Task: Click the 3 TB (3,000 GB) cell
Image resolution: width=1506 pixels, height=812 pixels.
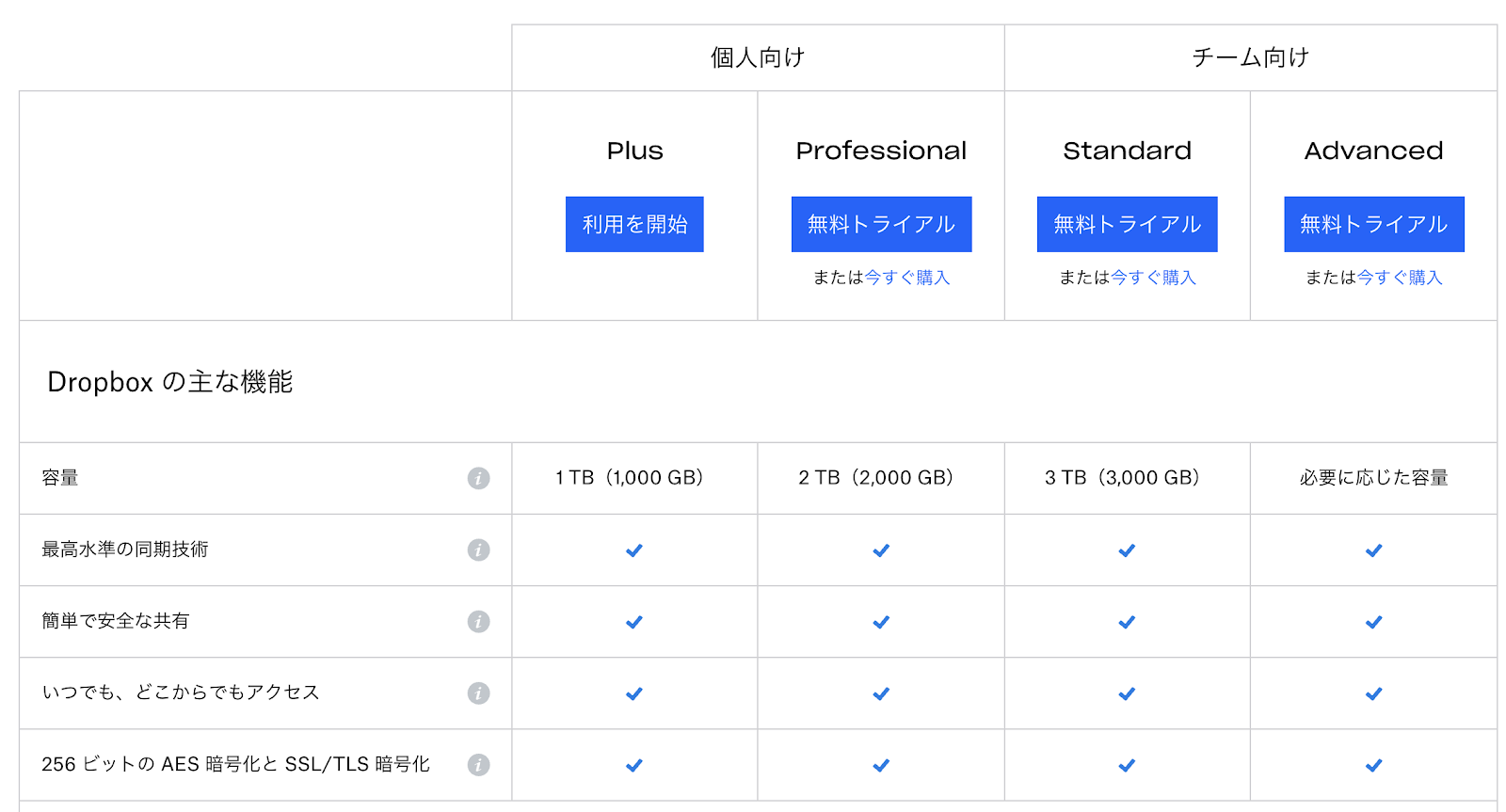Action: tap(1127, 478)
